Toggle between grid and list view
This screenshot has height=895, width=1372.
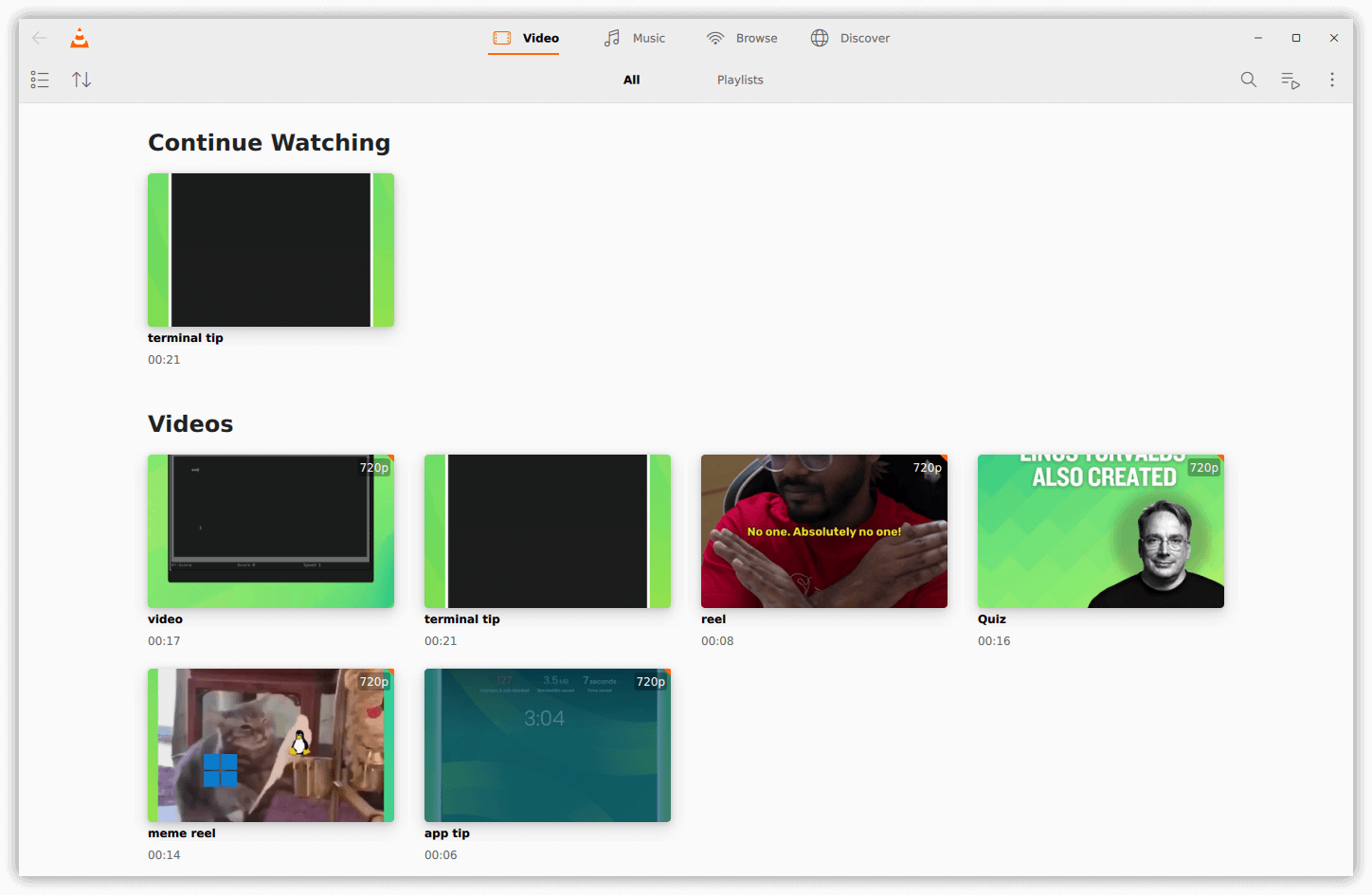[40, 80]
